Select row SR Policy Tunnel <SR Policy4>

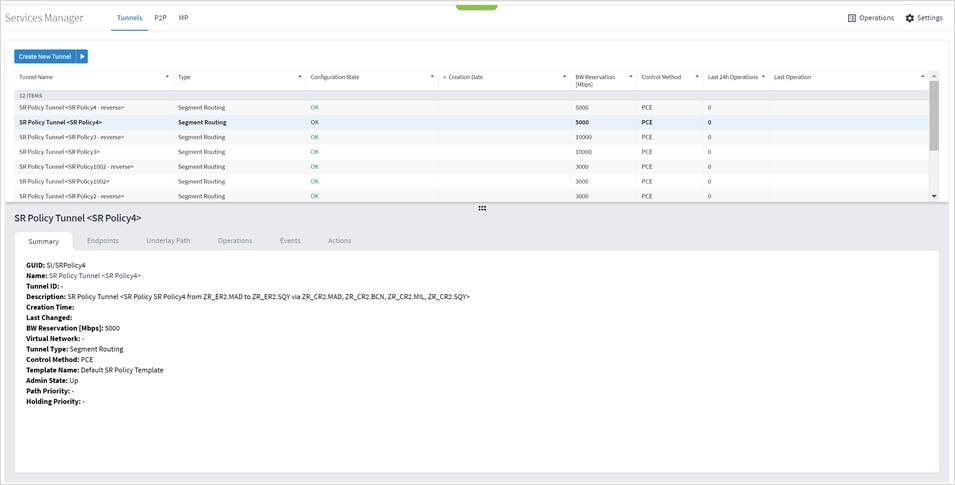(472, 122)
